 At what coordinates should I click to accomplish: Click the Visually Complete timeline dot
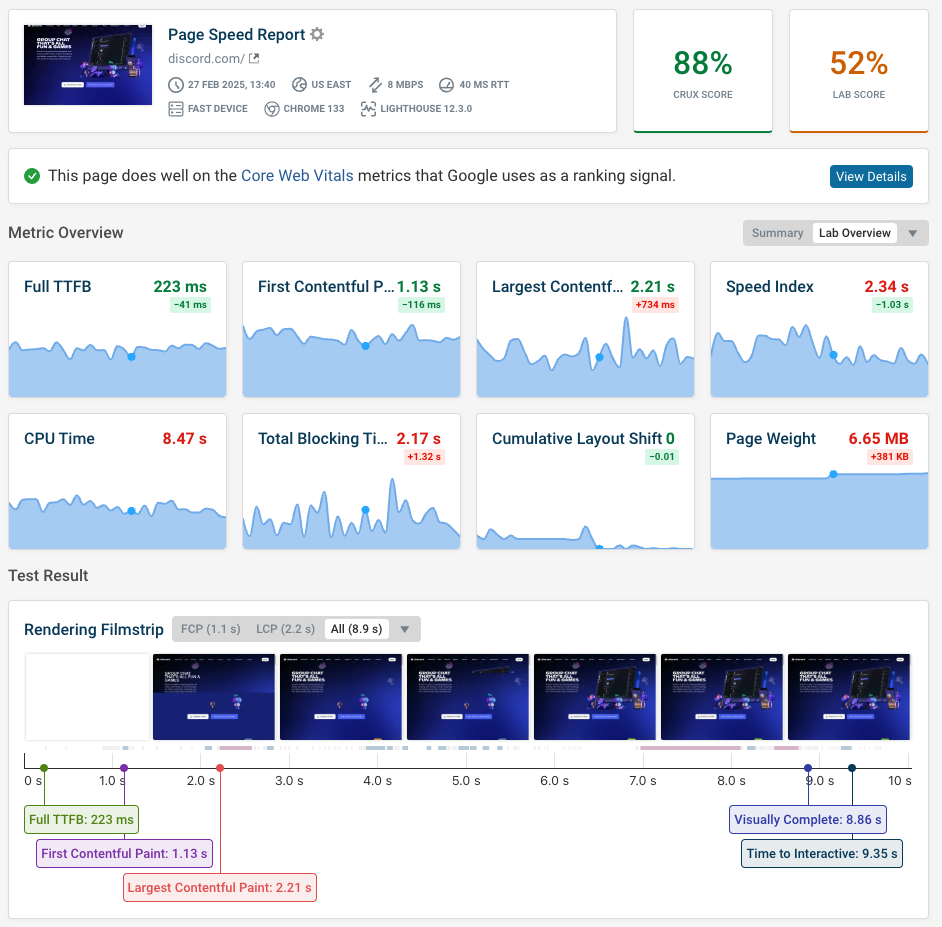[x=808, y=768]
